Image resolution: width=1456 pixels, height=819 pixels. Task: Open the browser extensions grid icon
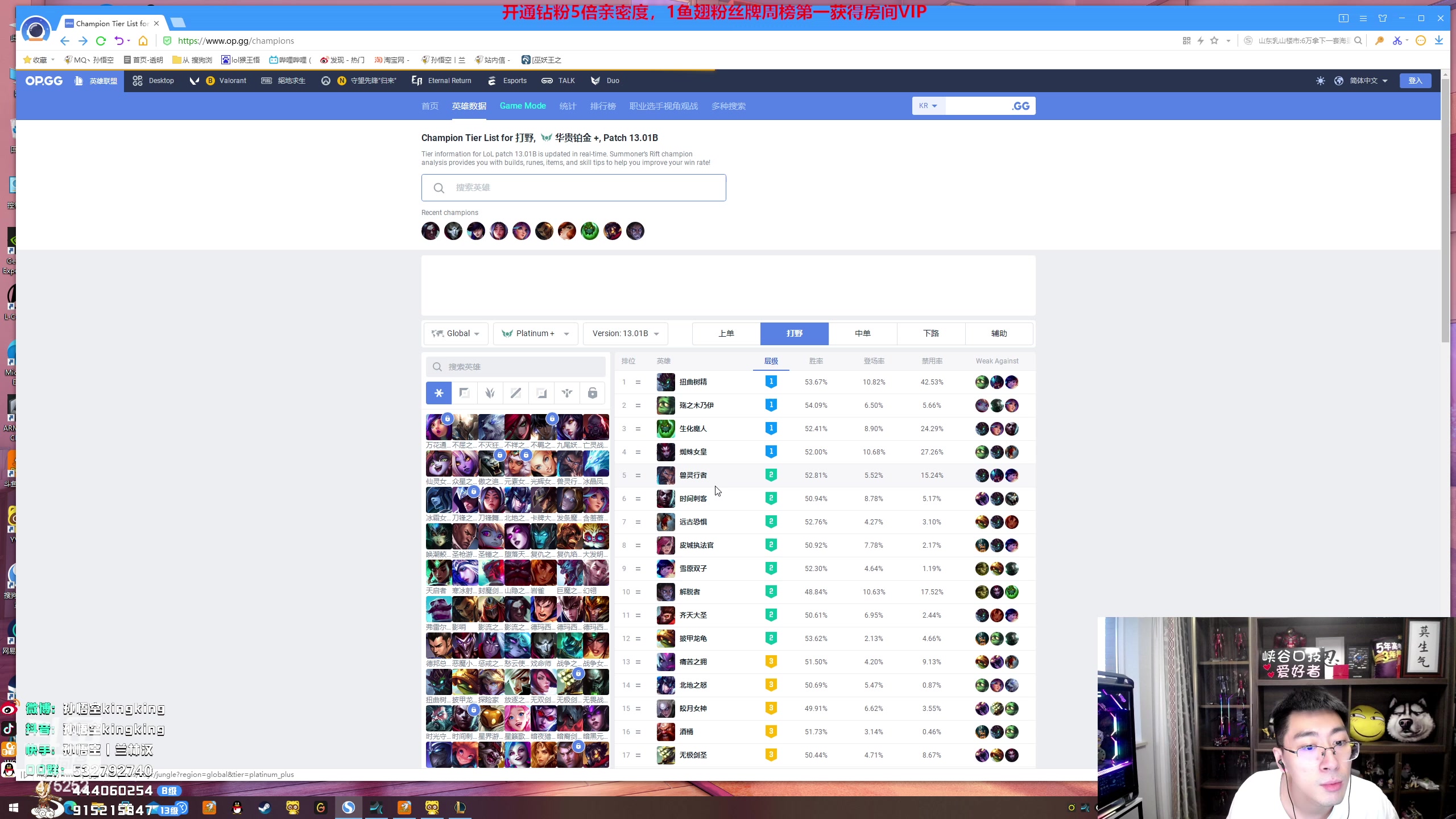(x=1186, y=41)
